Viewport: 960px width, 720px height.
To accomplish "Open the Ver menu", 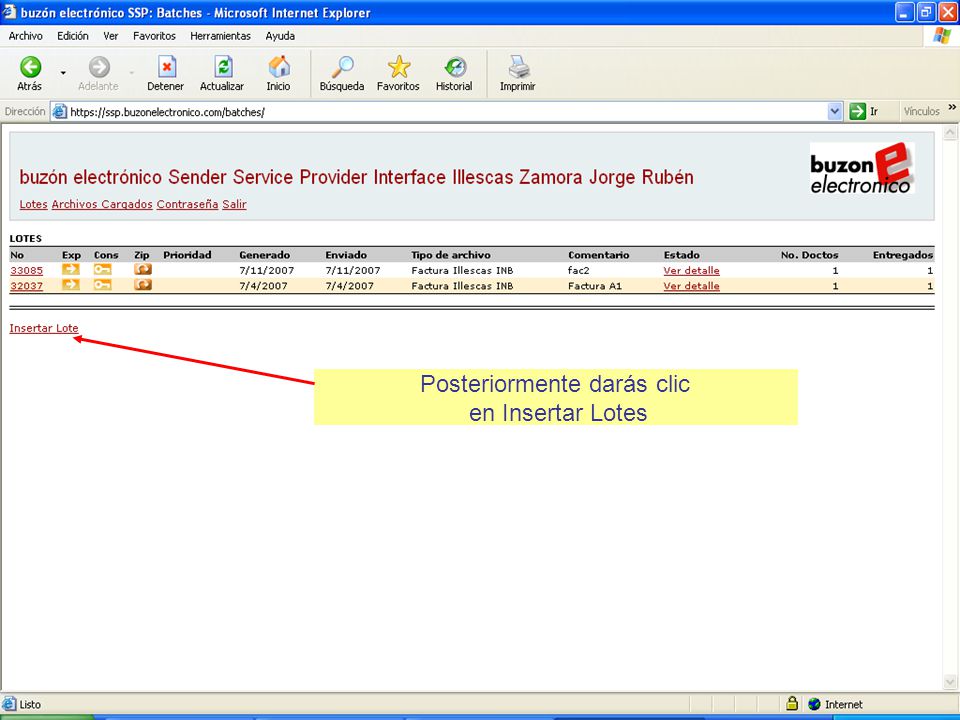I will 111,36.
